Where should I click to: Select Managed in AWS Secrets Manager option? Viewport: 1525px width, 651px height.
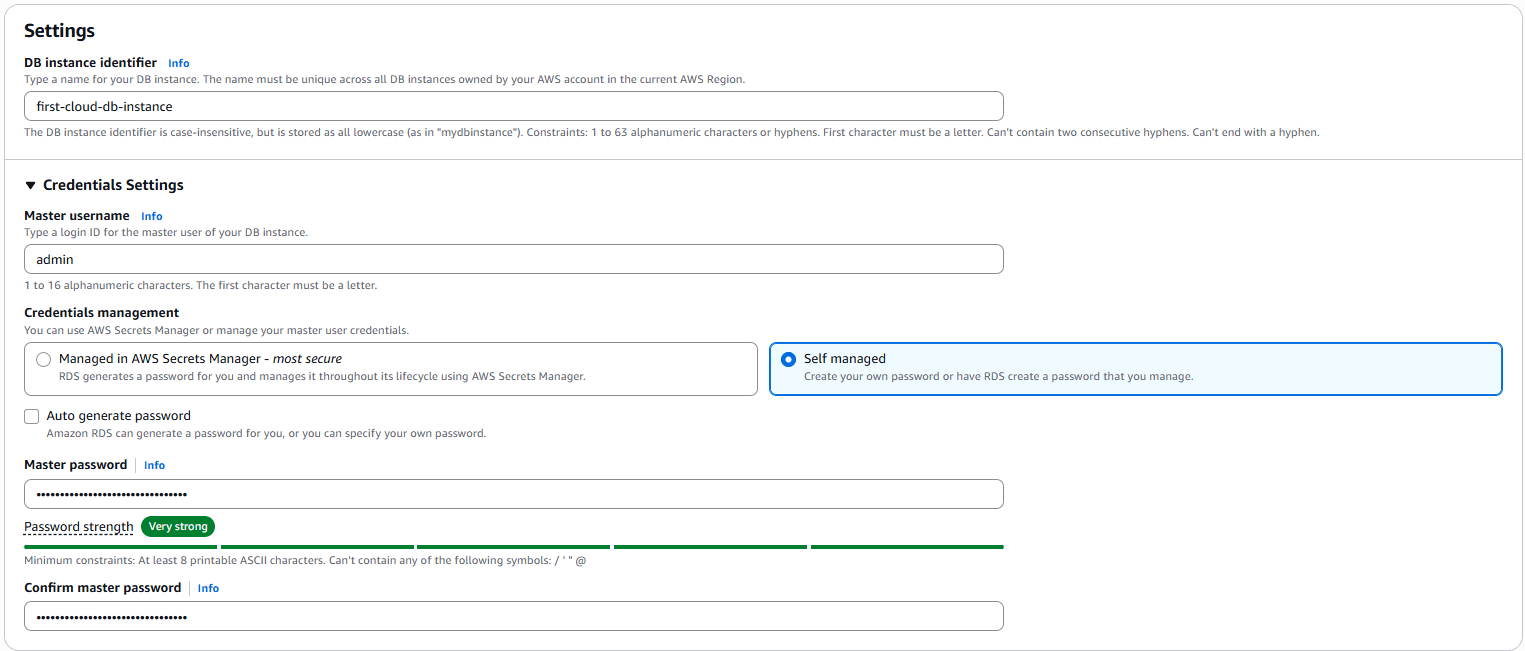[x=43, y=359]
